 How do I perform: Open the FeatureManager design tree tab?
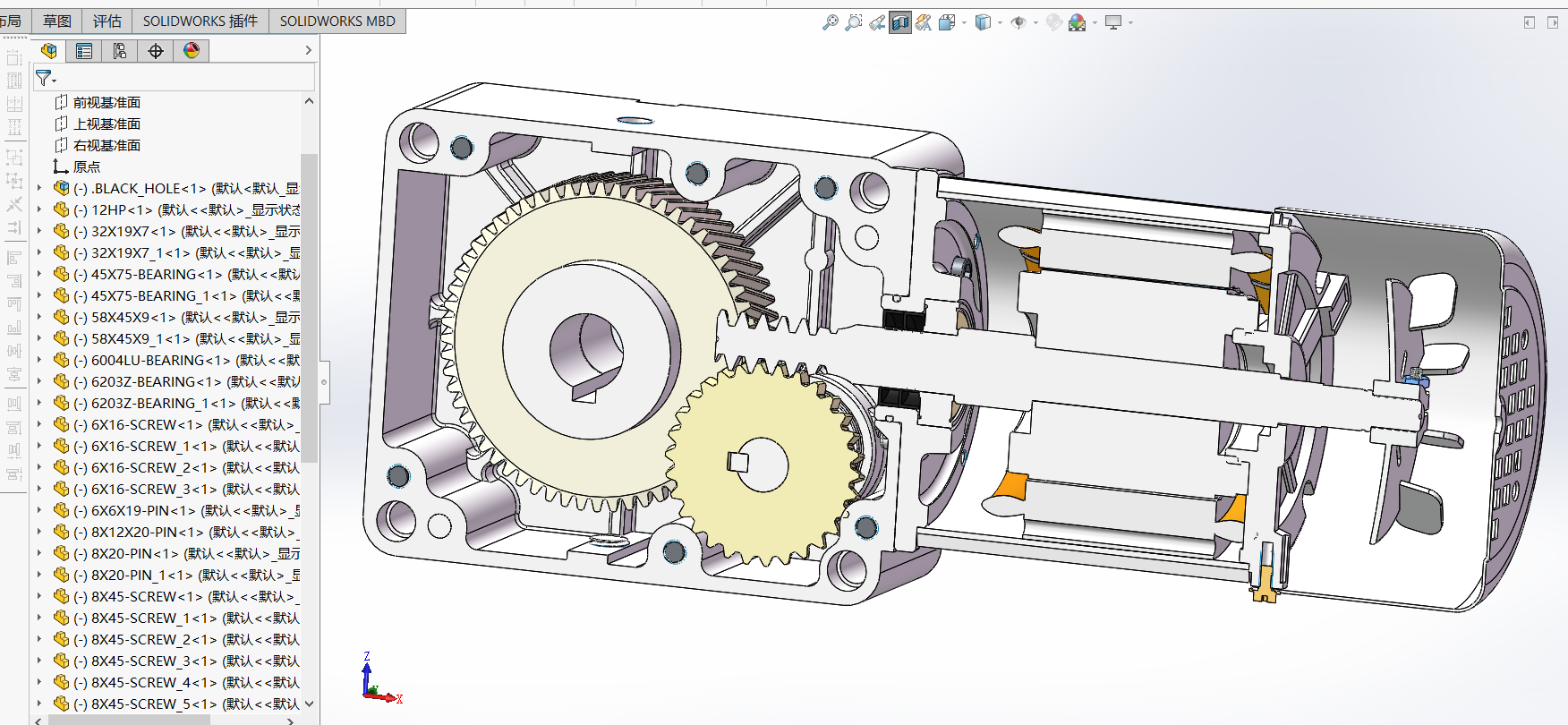pos(48,51)
